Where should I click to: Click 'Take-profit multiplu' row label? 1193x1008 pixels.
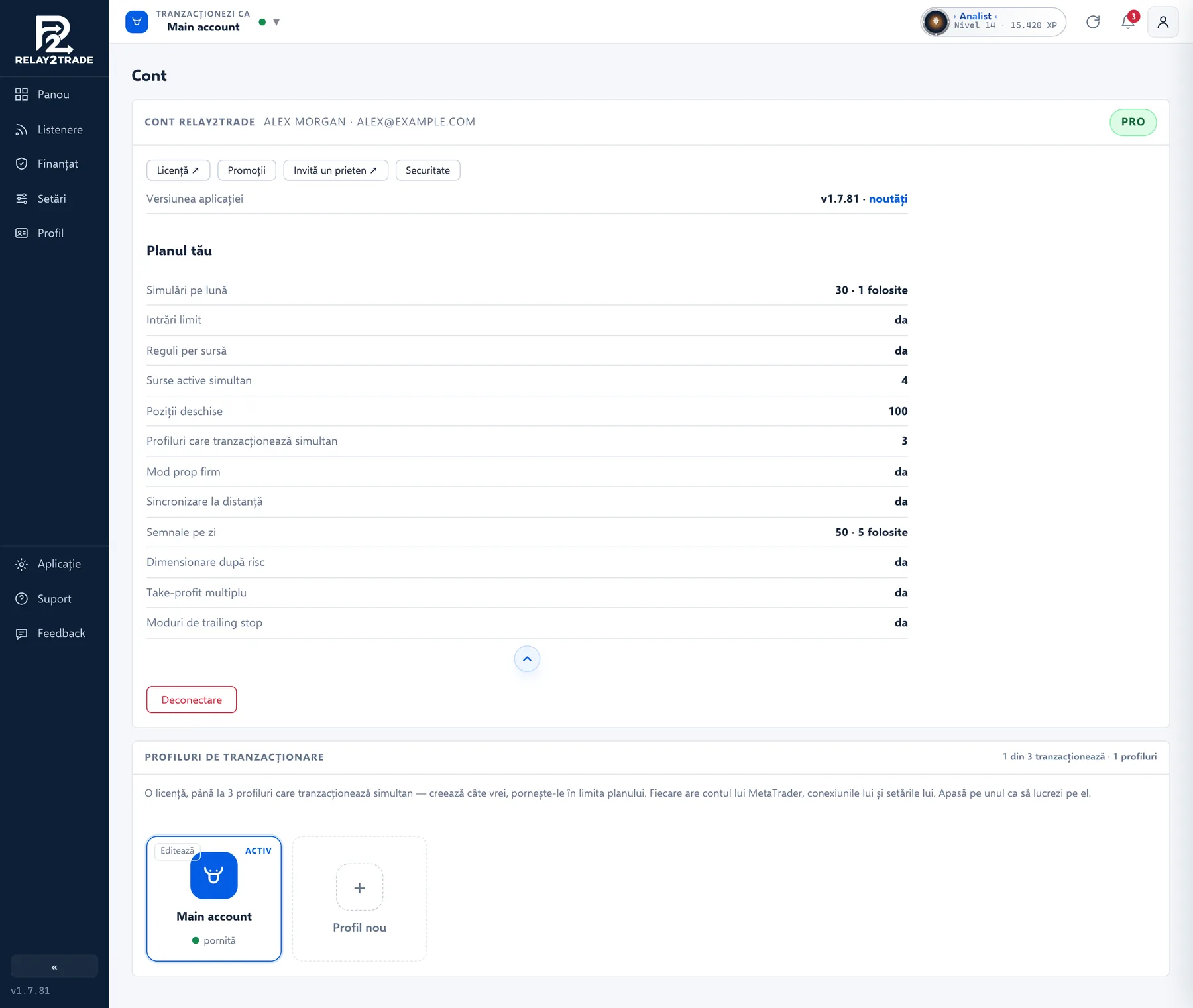click(x=196, y=592)
